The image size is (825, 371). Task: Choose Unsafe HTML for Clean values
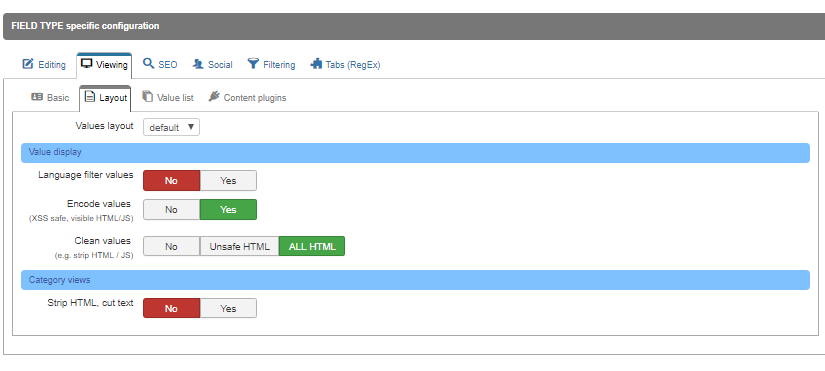[239, 246]
